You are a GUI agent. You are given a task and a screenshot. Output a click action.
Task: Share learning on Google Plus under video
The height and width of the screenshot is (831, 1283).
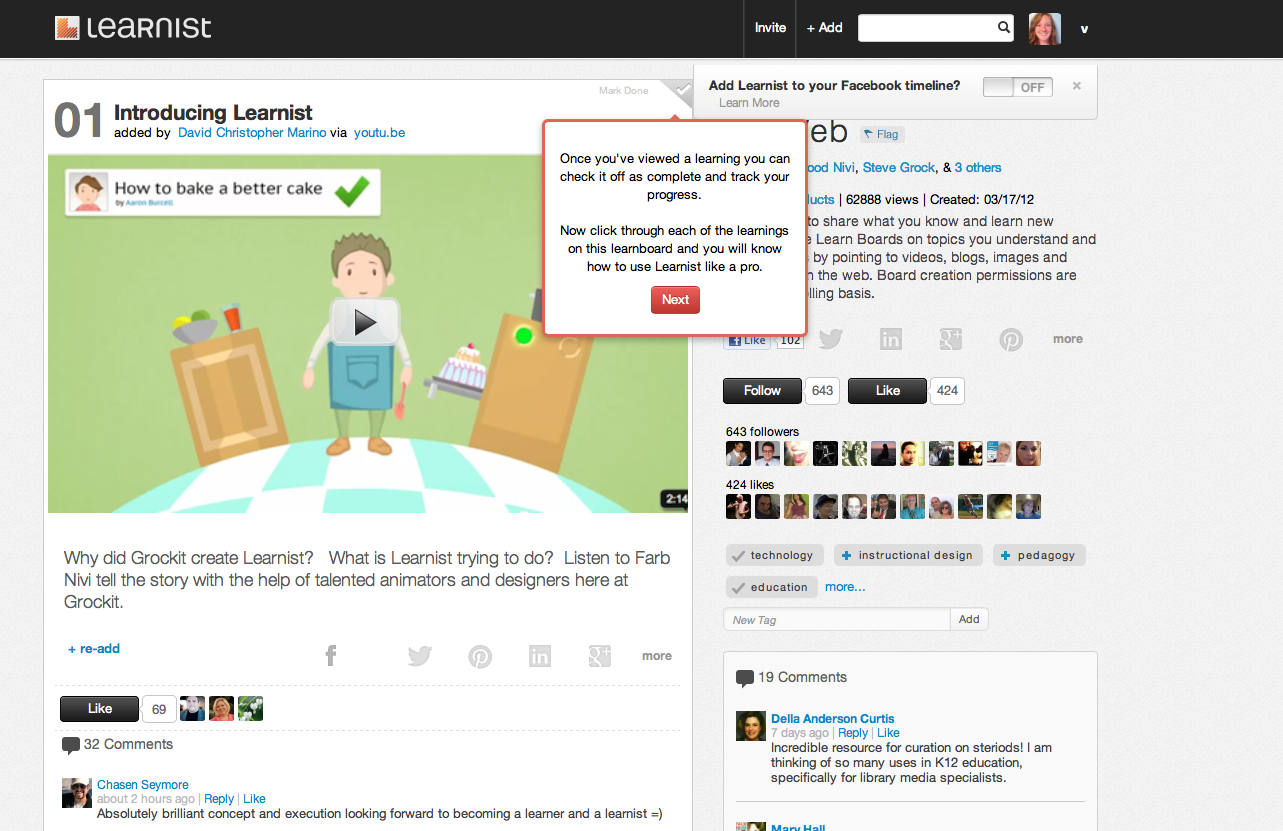coord(600,656)
